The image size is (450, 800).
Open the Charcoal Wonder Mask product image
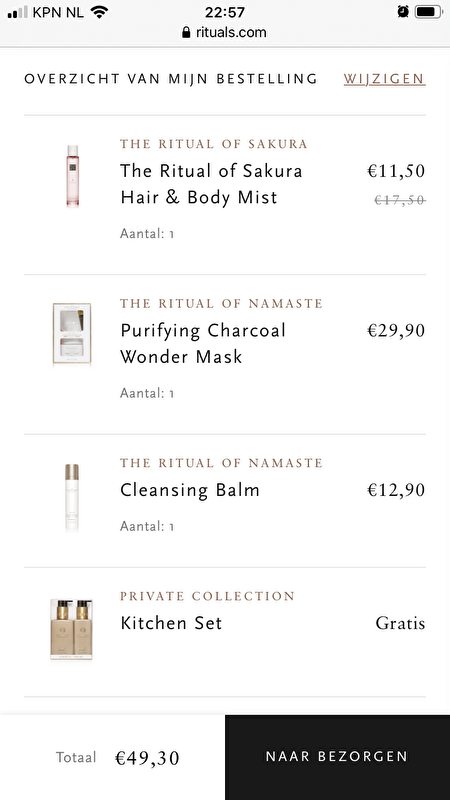[72, 335]
